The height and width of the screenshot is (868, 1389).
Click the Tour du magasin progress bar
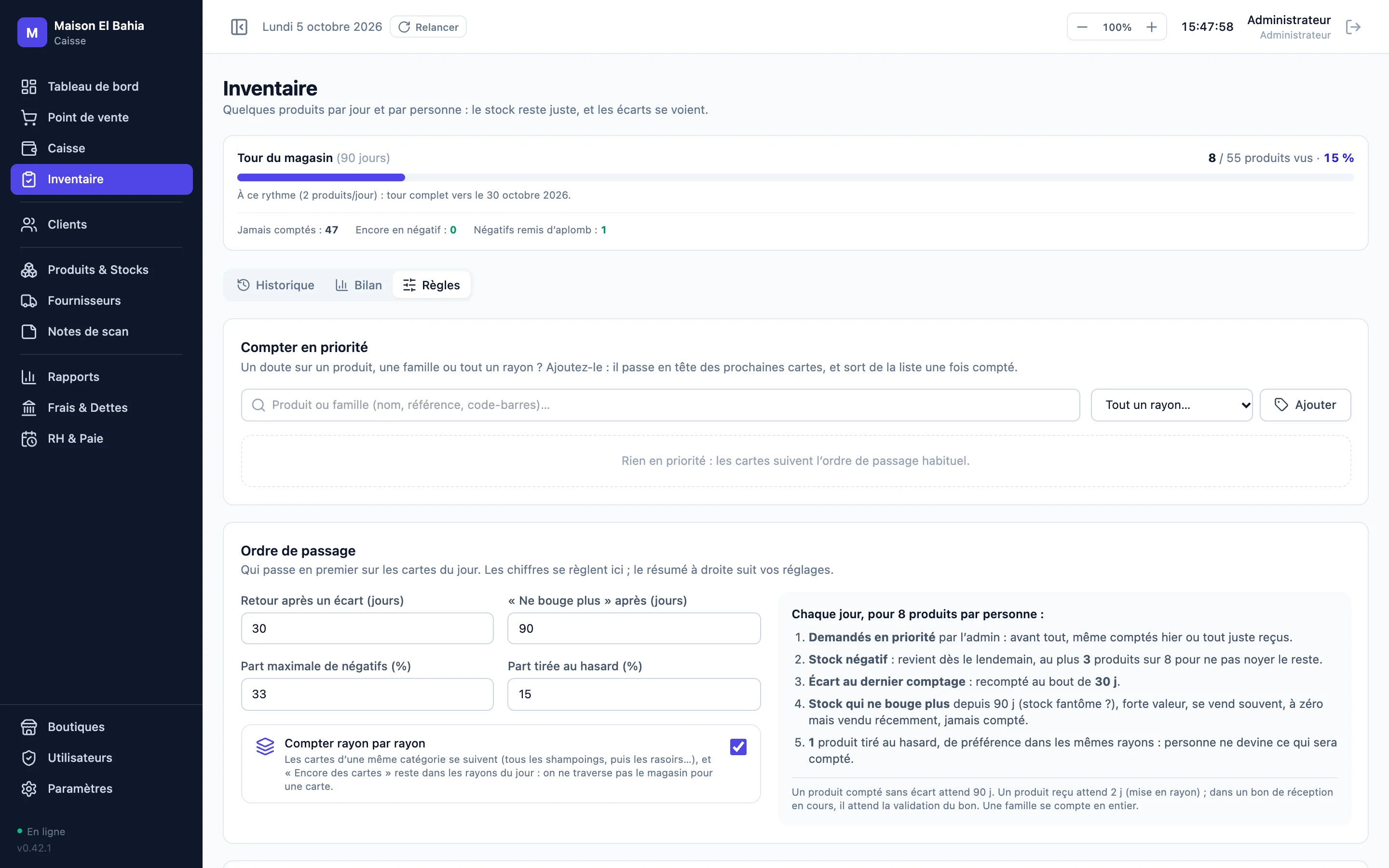tap(795, 177)
